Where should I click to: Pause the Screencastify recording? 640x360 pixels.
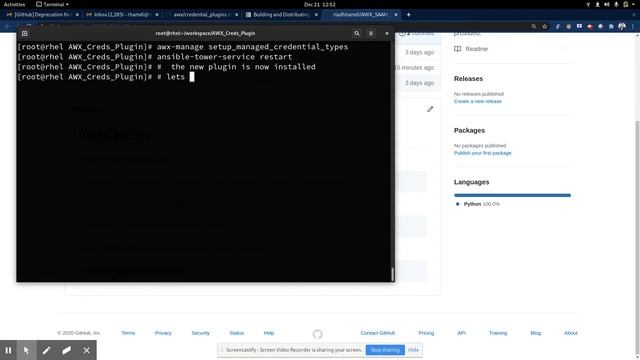pos(8,350)
